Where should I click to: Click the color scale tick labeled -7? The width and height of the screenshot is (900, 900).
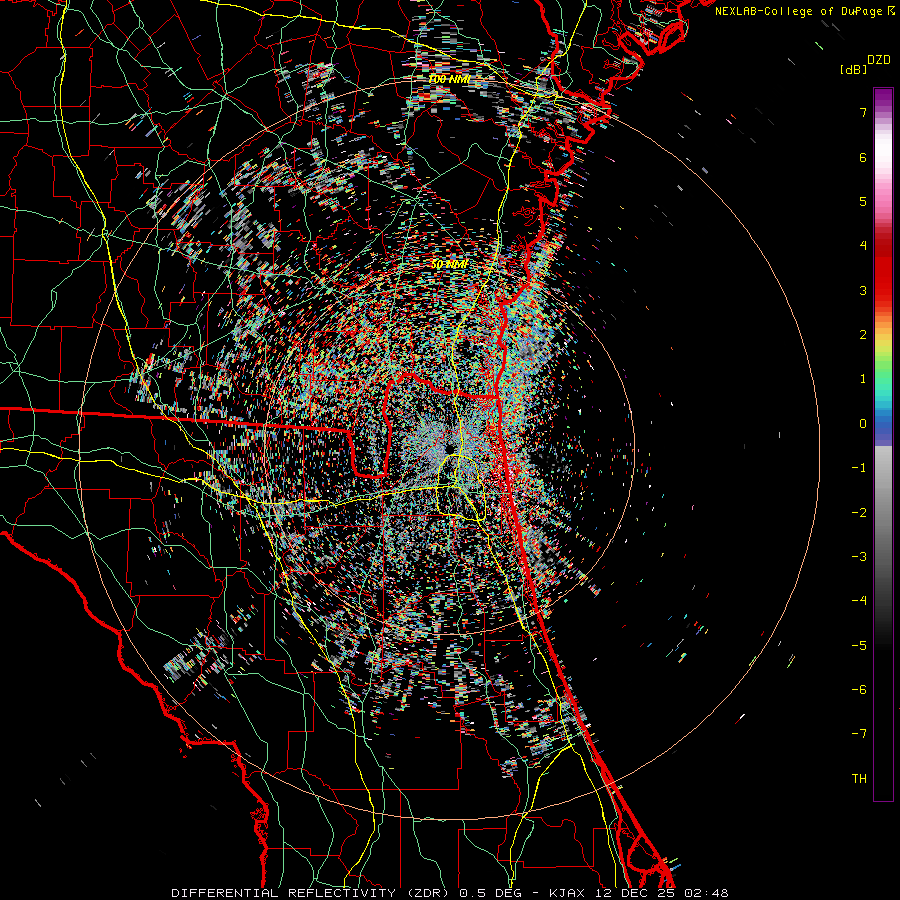(x=859, y=734)
